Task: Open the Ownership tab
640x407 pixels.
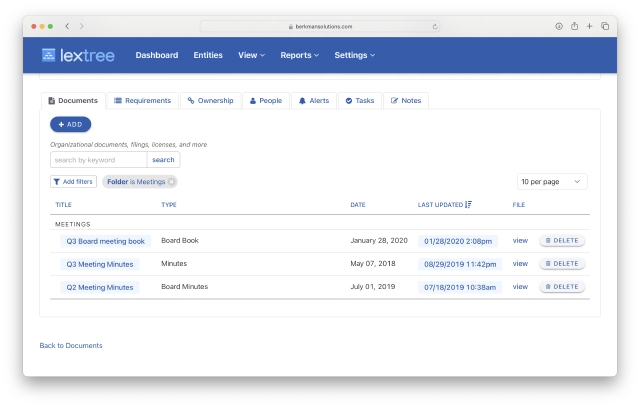Action: (211, 100)
